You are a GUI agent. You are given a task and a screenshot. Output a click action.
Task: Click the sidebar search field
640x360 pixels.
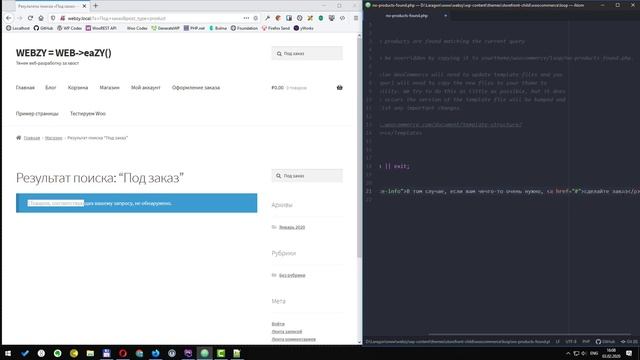(307, 176)
